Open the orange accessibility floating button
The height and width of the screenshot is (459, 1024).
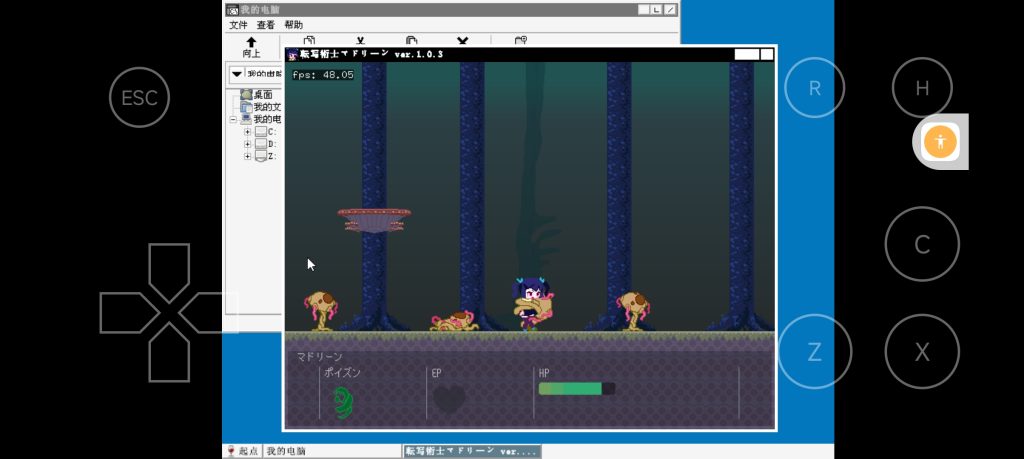click(x=940, y=141)
